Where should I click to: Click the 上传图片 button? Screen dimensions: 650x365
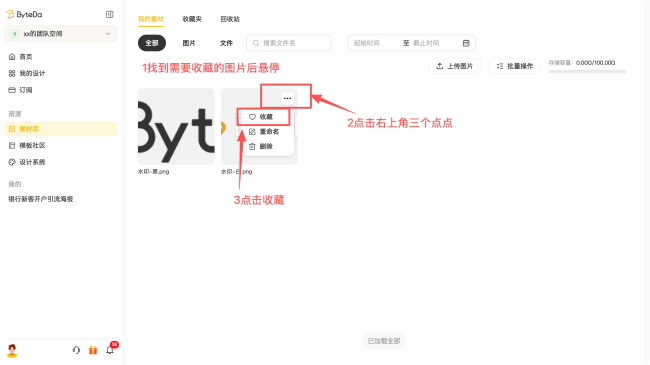(x=454, y=66)
